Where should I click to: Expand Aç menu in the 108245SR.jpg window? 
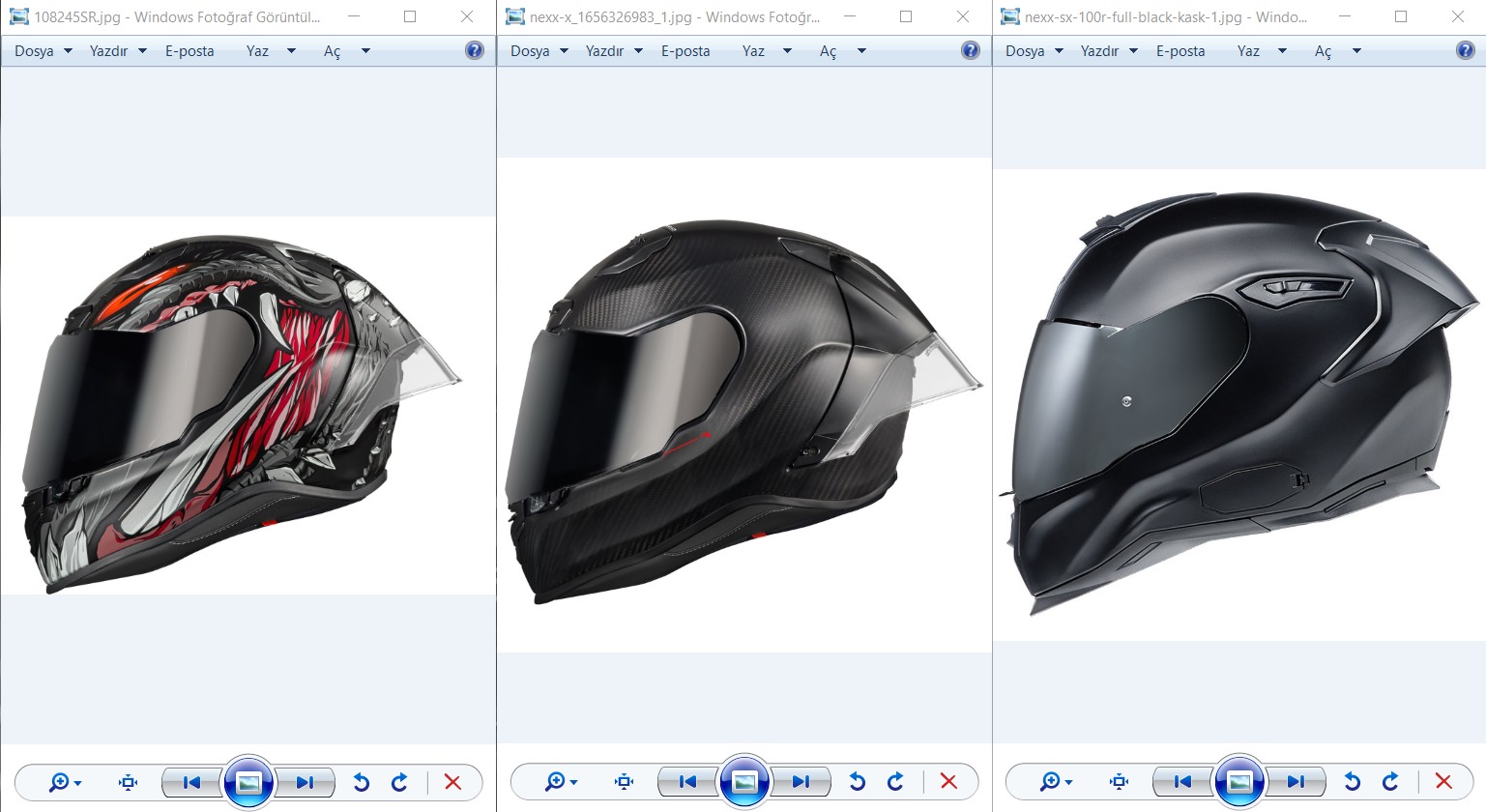(346, 51)
